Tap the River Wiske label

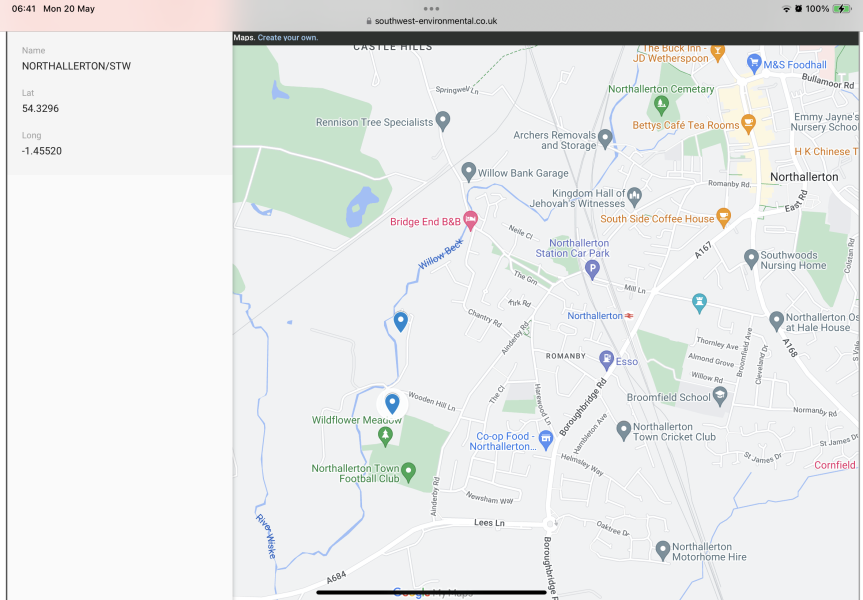click(x=266, y=536)
